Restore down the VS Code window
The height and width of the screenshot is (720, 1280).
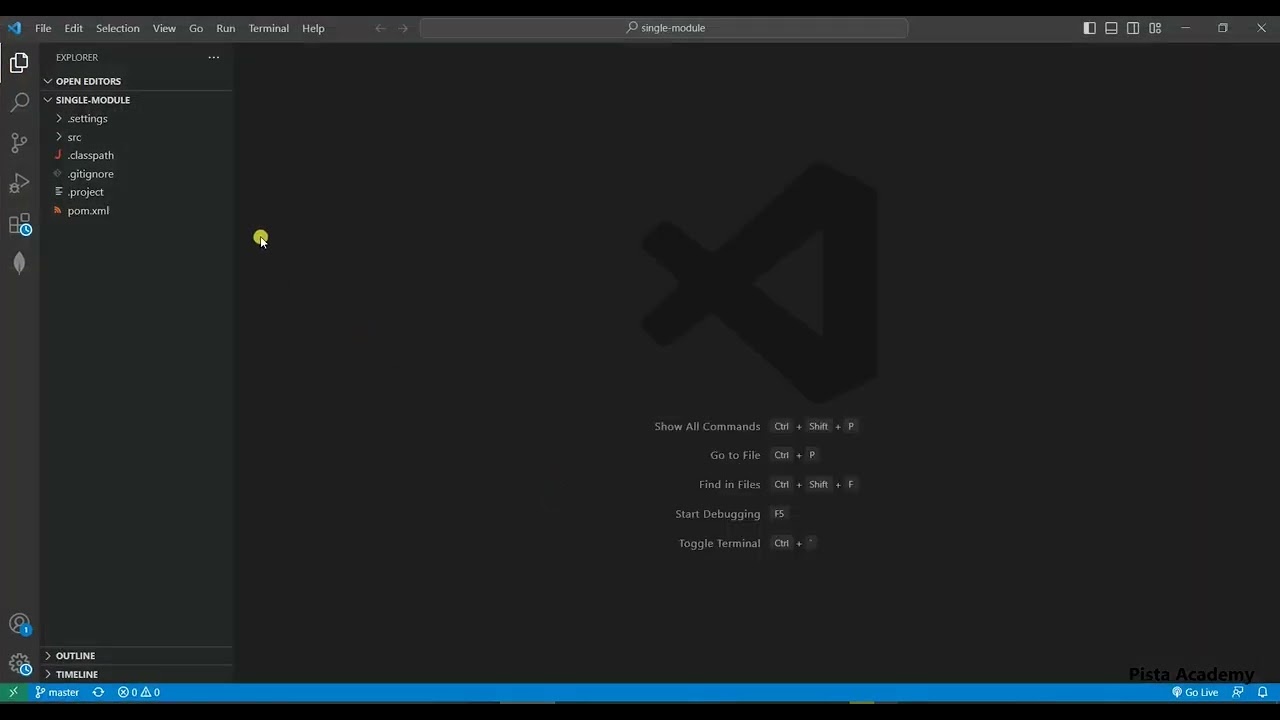click(1223, 28)
